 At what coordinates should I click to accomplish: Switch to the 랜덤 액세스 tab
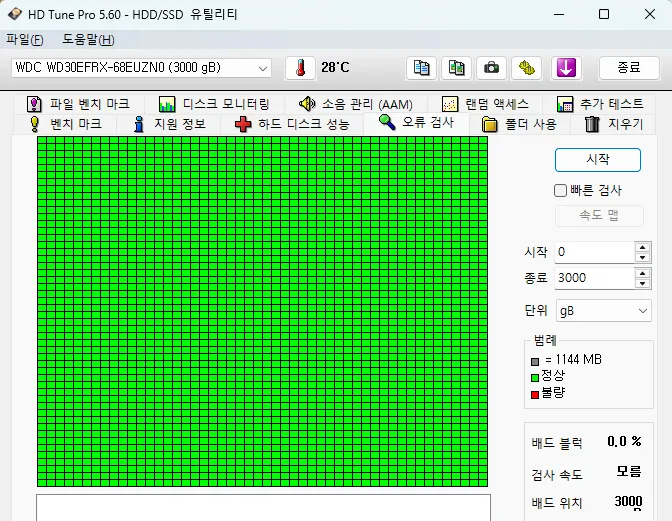click(x=485, y=104)
